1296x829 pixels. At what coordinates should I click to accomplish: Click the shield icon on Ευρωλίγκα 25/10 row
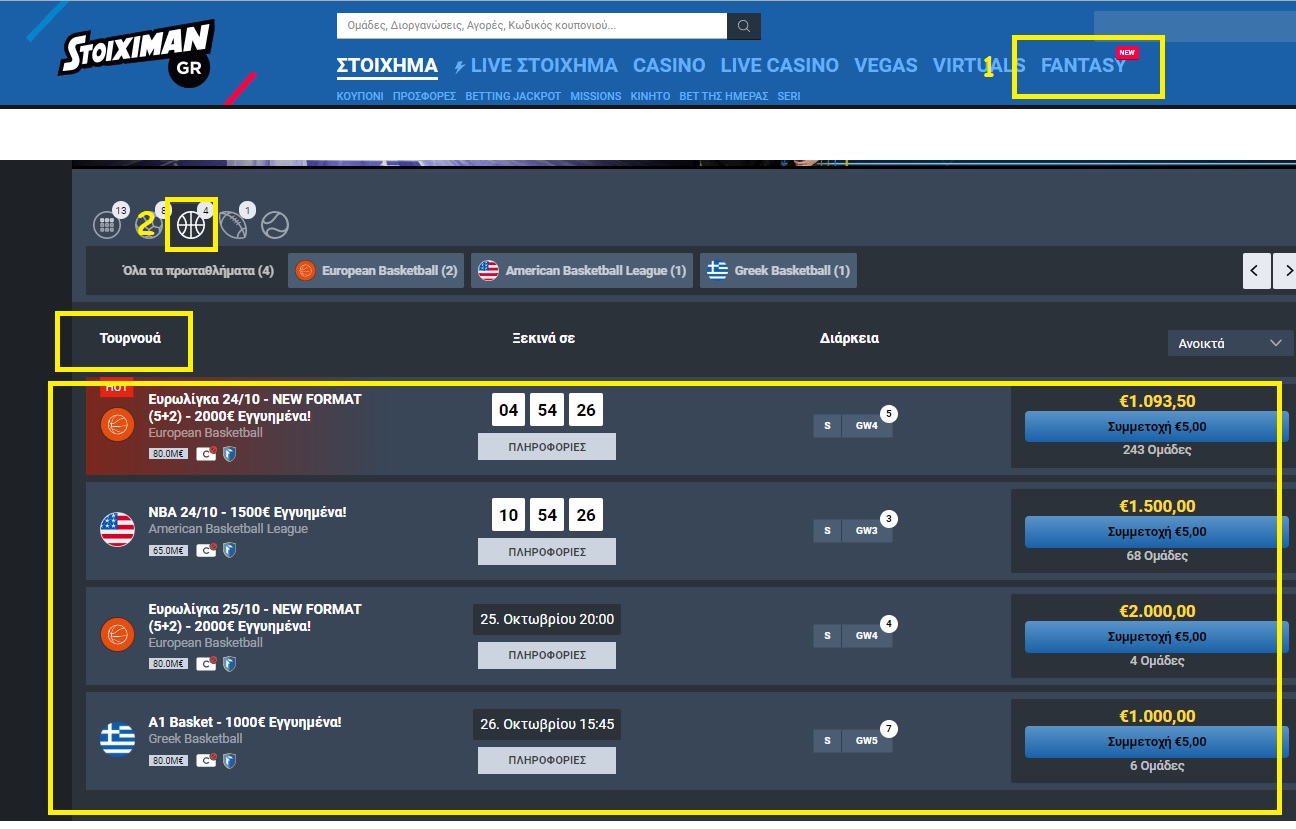click(x=229, y=663)
